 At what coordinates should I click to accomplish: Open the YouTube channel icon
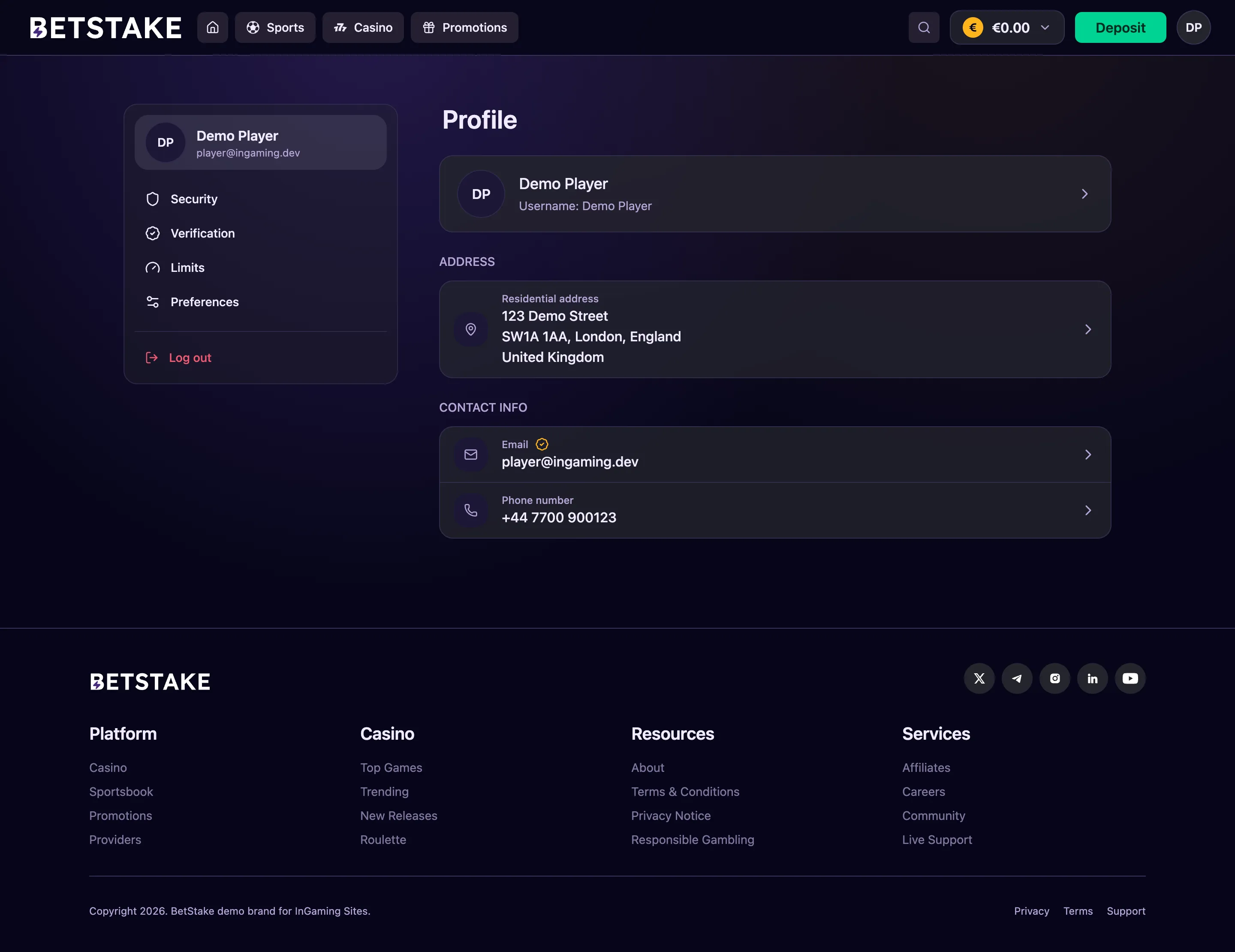click(1130, 678)
